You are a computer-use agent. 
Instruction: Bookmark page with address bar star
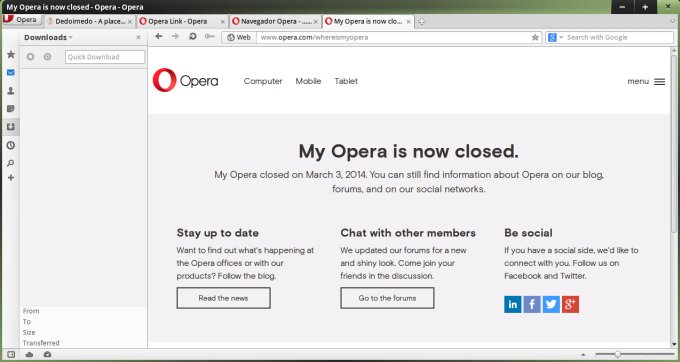535,37
